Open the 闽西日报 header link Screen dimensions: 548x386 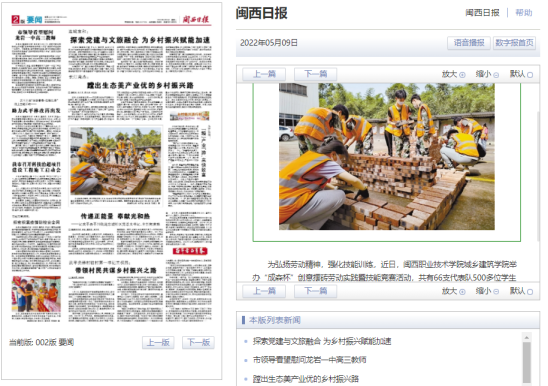coord(482,13)
